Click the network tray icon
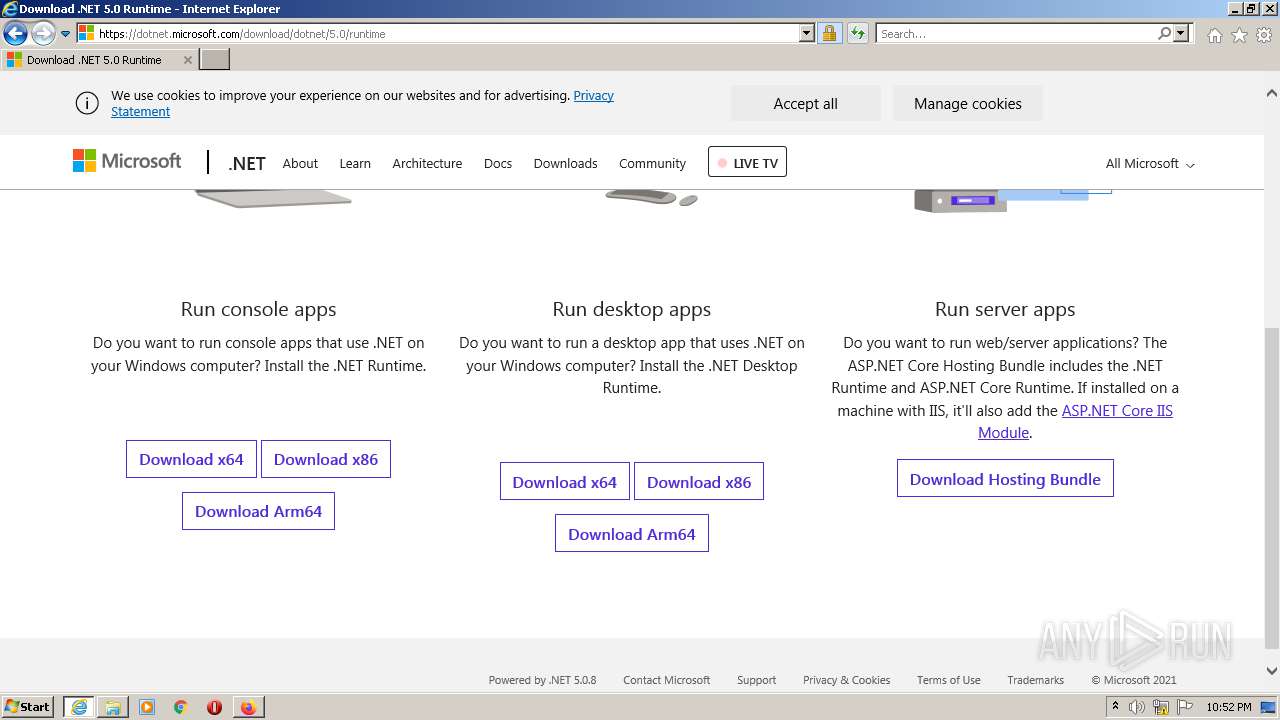Screen dimensions: 1280x720 click(1160, 707)
